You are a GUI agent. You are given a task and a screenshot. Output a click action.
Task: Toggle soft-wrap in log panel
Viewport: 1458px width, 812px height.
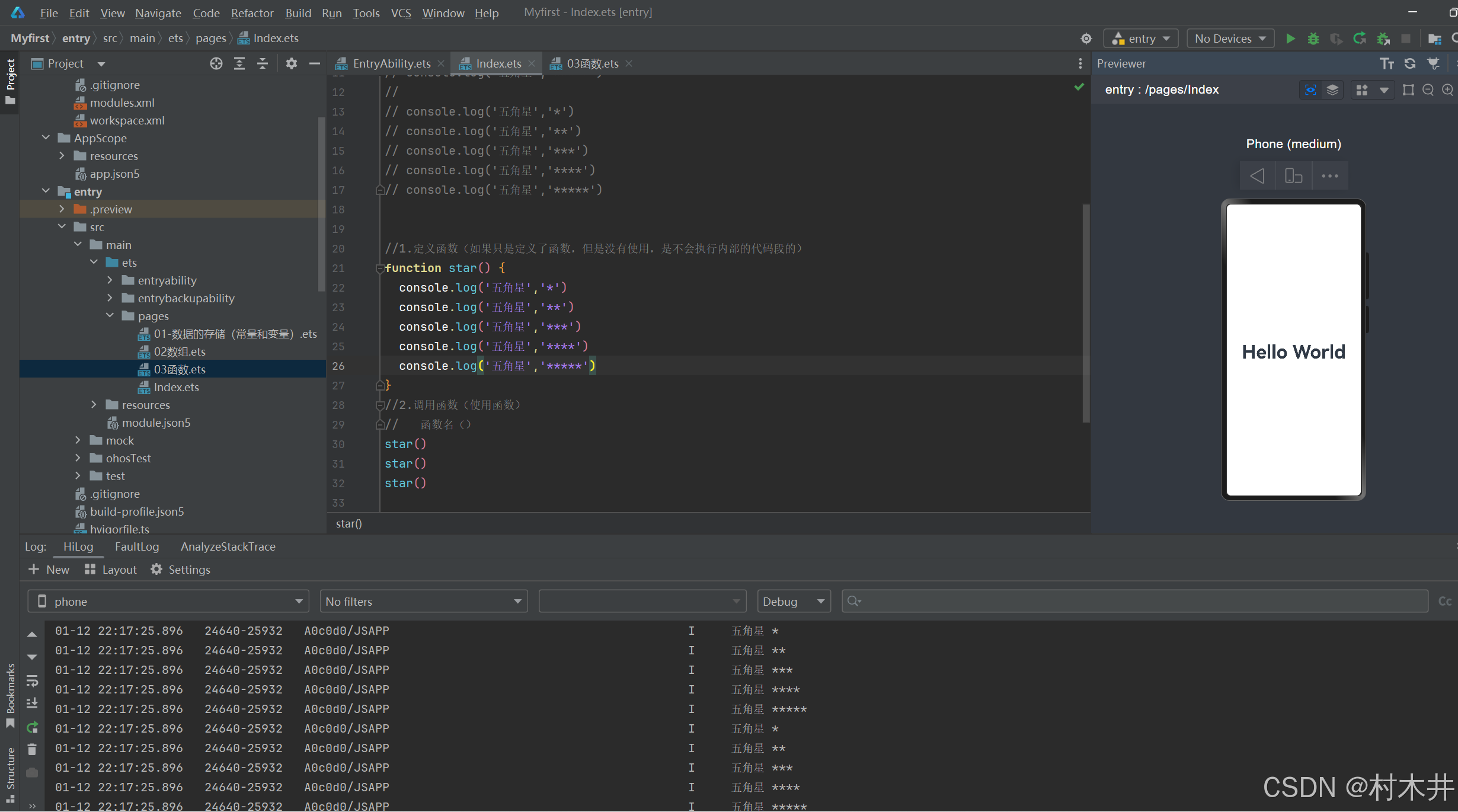[x=32, y=680]
